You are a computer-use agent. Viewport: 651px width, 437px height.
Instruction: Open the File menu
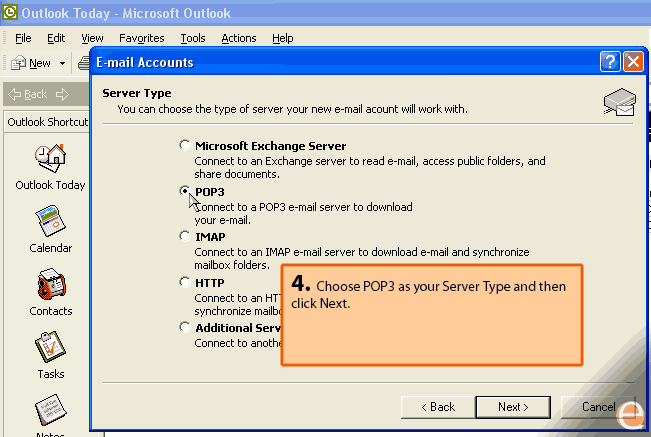(x=23, y=38)
